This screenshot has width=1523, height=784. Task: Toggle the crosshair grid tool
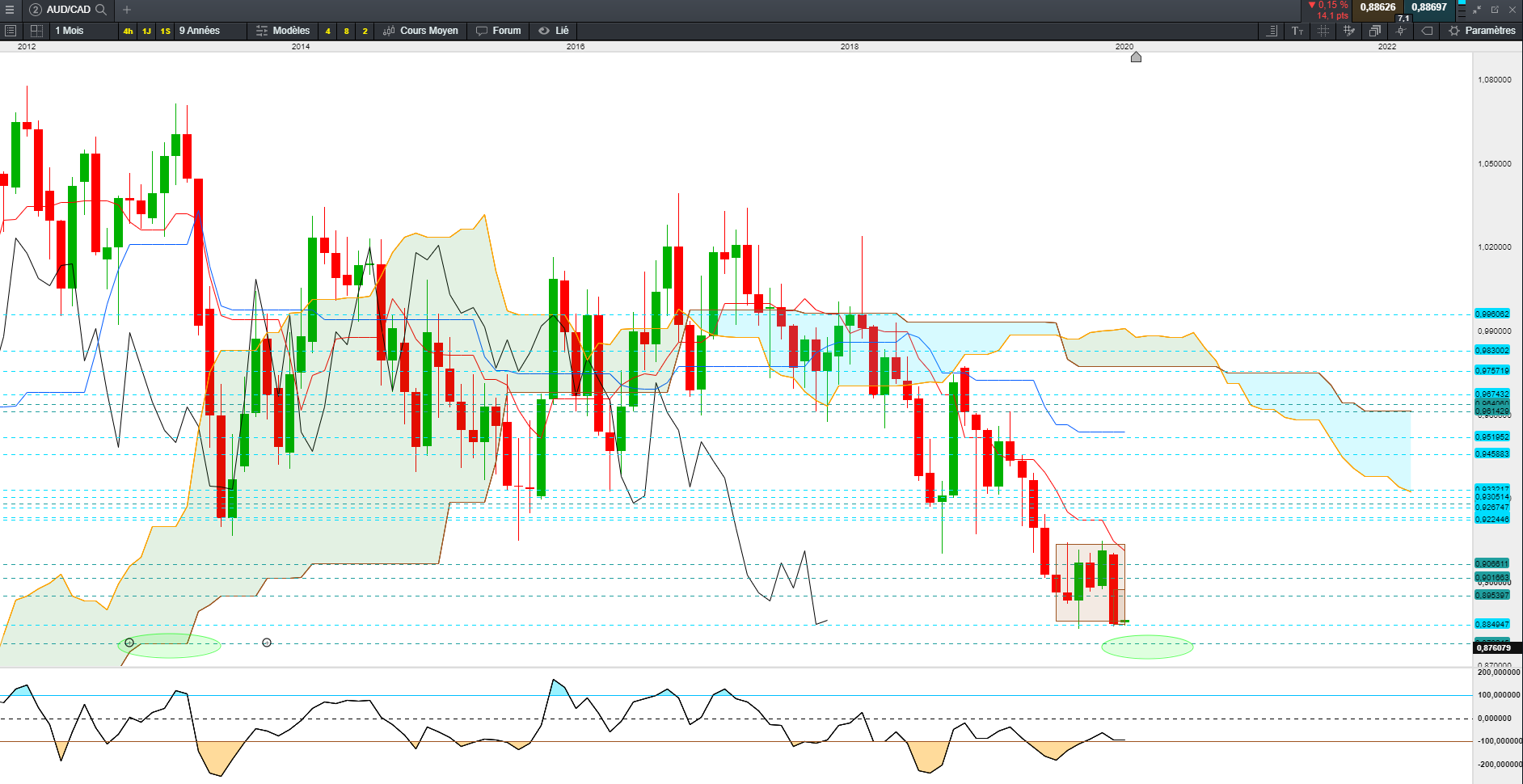(1323, 31)
